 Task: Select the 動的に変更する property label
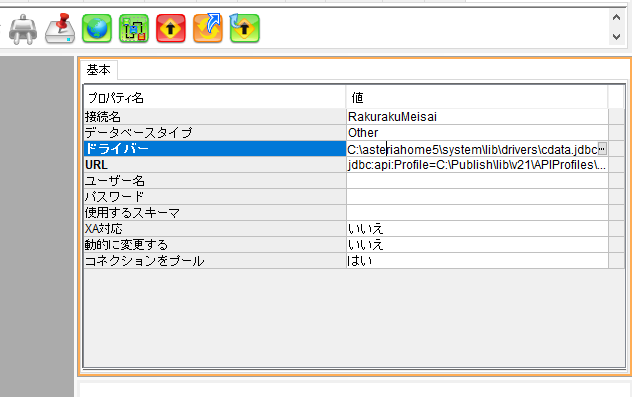tap(215, 245)
